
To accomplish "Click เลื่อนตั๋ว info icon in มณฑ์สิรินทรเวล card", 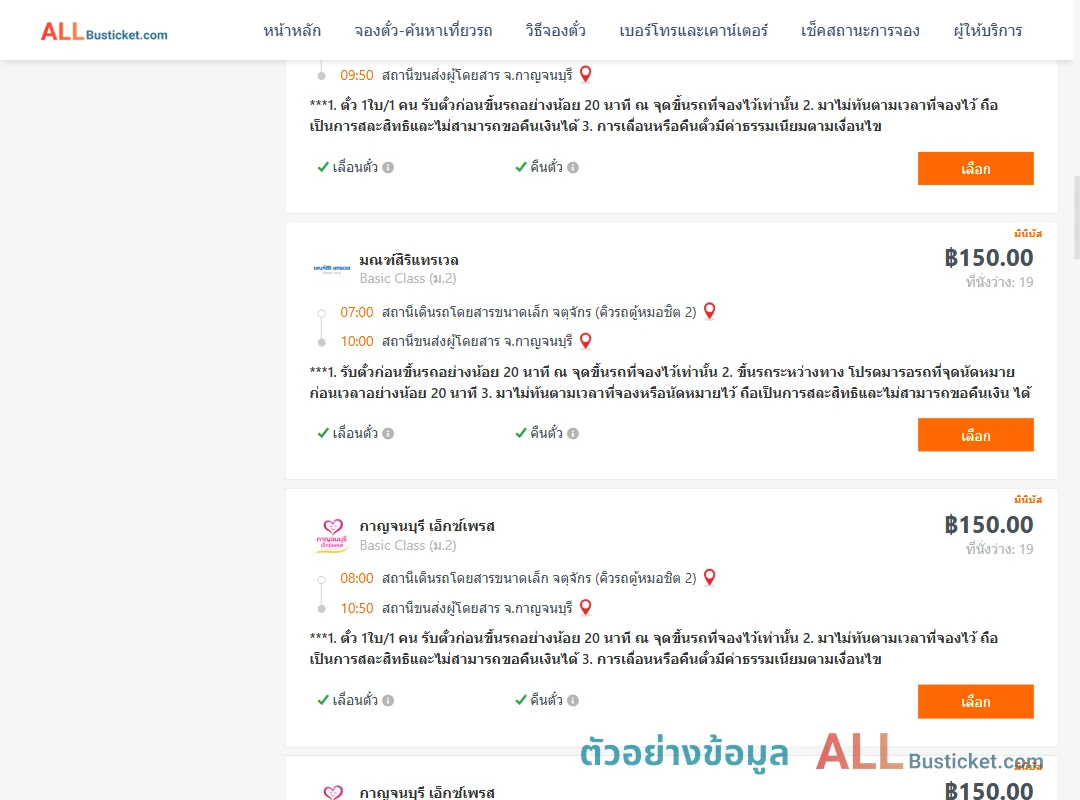I will click(388, 433).
